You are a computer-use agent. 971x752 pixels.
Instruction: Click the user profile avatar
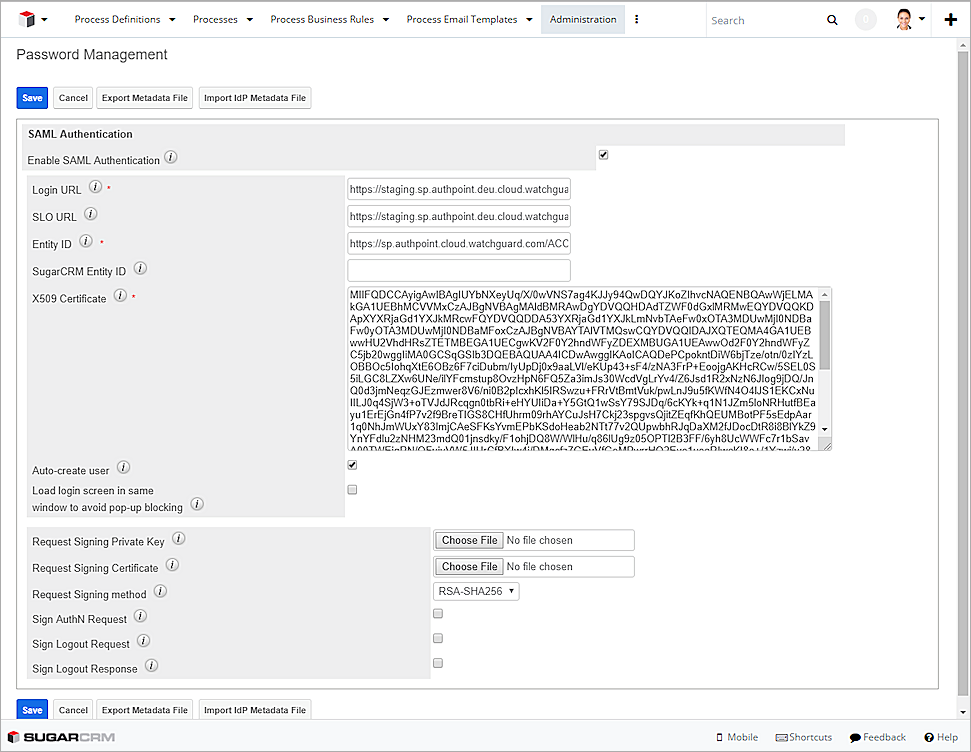click(905, 19)
